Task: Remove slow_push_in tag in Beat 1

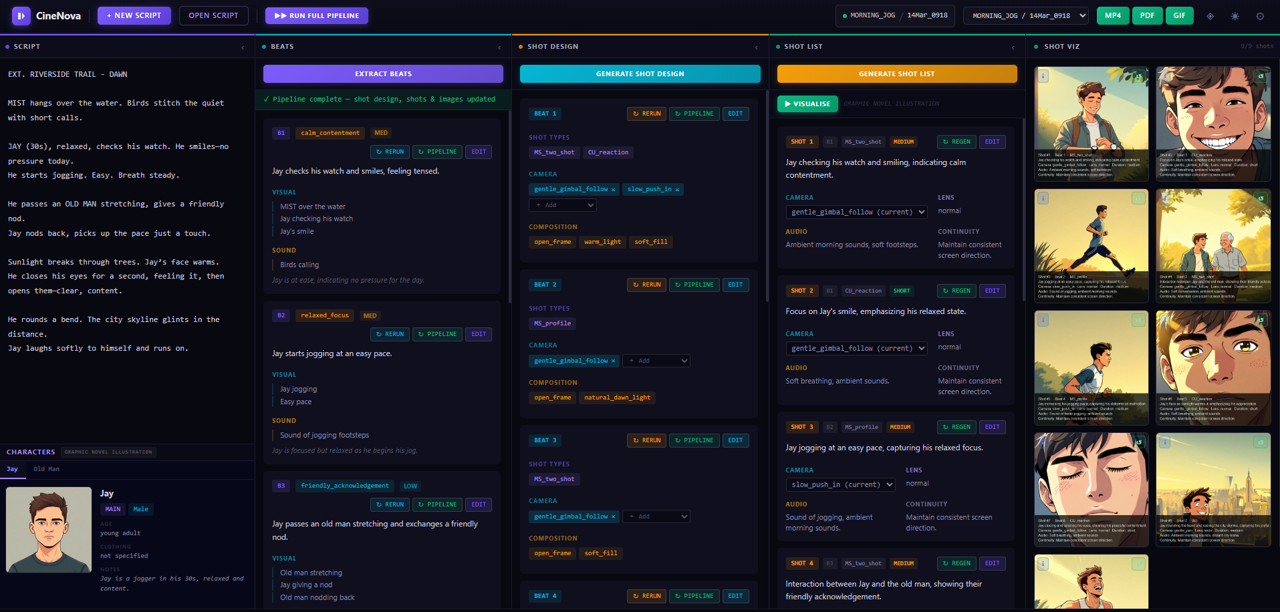Action: (677, 189)
